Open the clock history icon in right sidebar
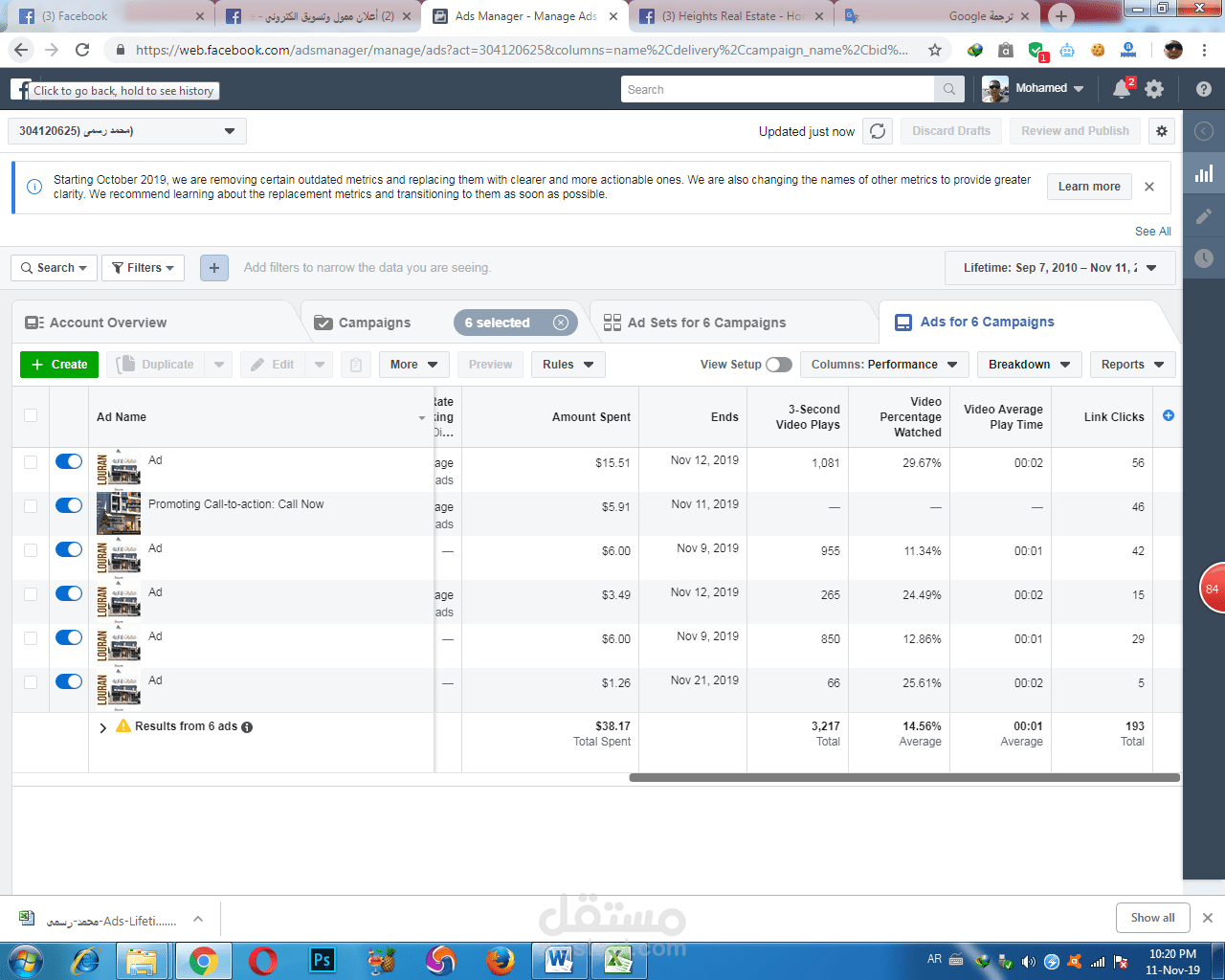 click(1204, 257)
